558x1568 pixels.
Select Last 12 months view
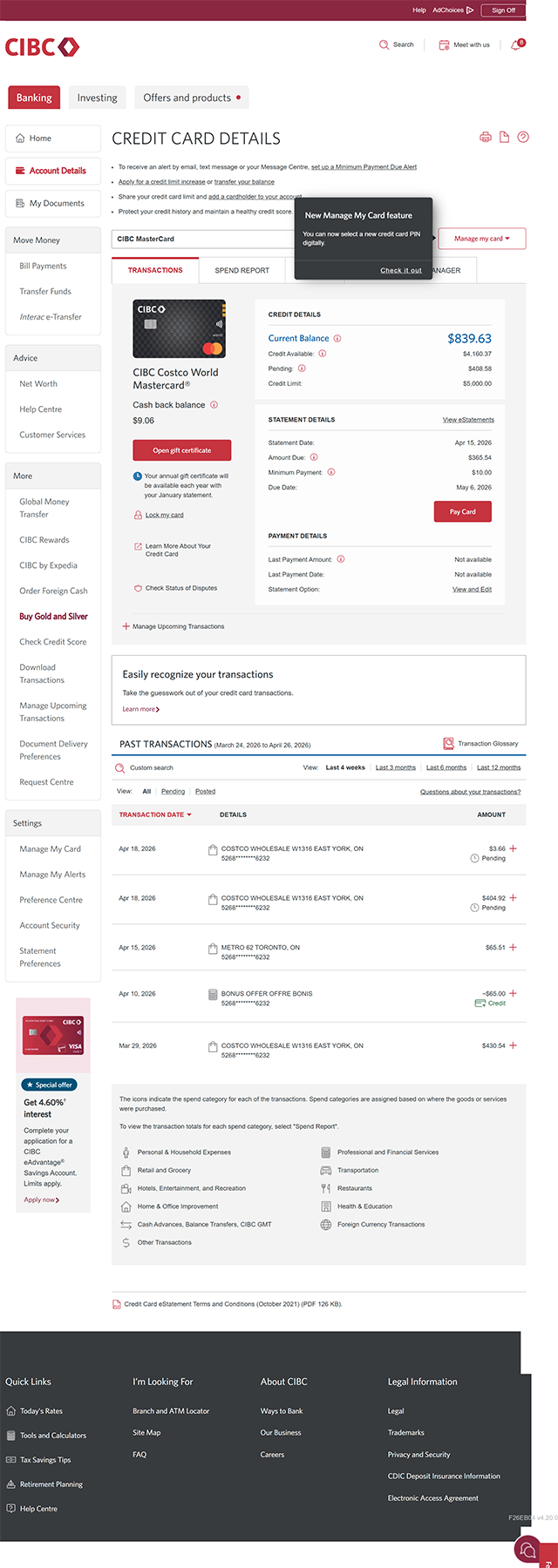(x=499, y=767)
